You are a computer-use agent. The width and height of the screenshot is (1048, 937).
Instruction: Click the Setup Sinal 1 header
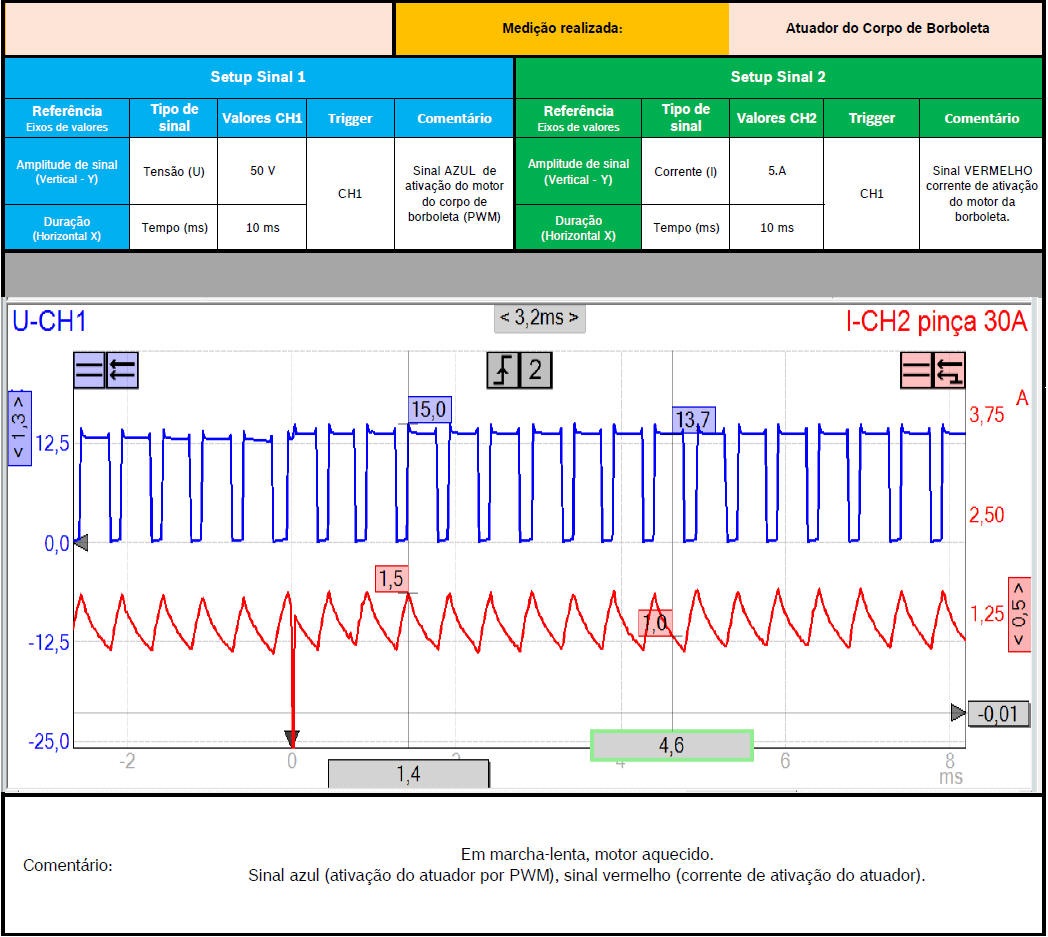coord(258,77)
